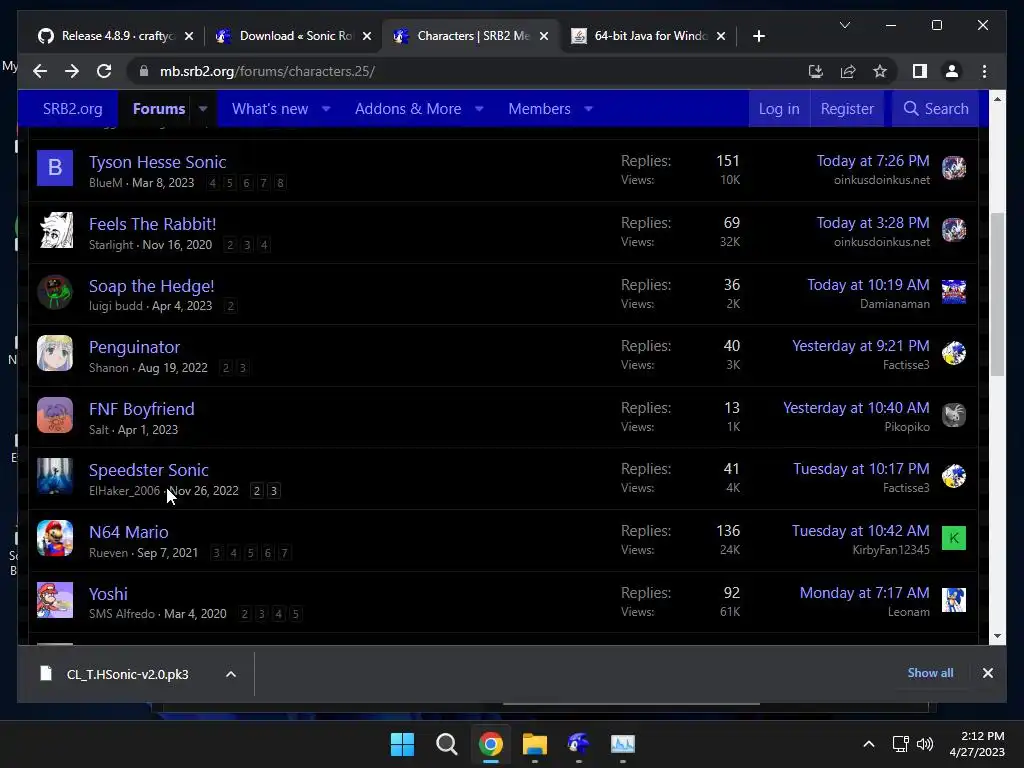The image size is (1024, 768).
Task: Click the Register button
Action: click(x=847, y=108)
